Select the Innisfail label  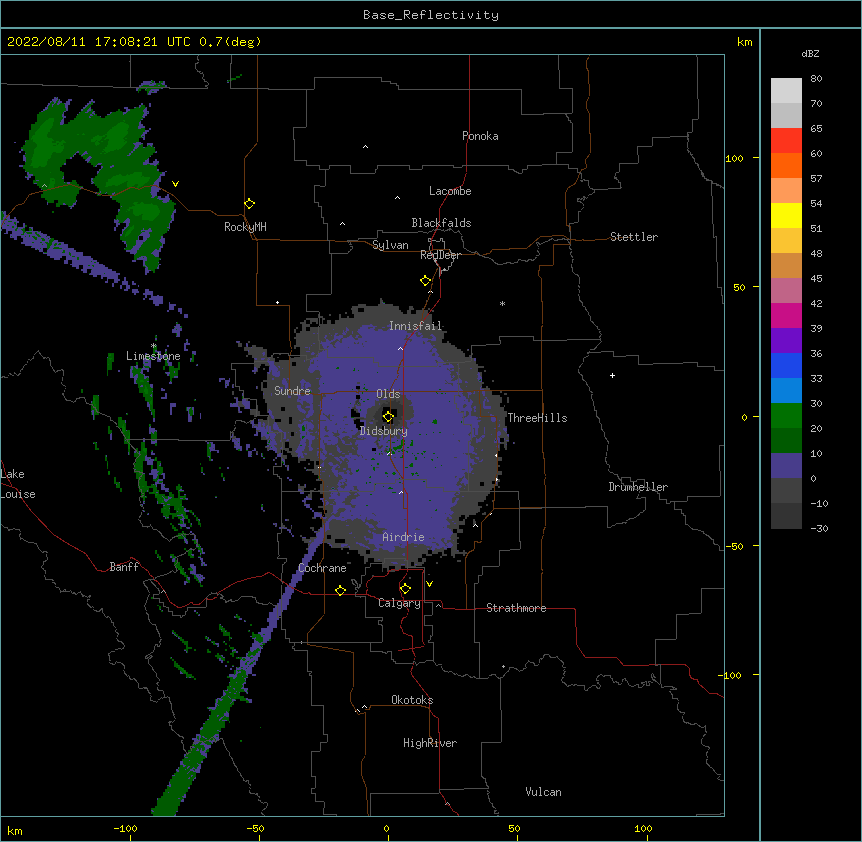point(415,326)
